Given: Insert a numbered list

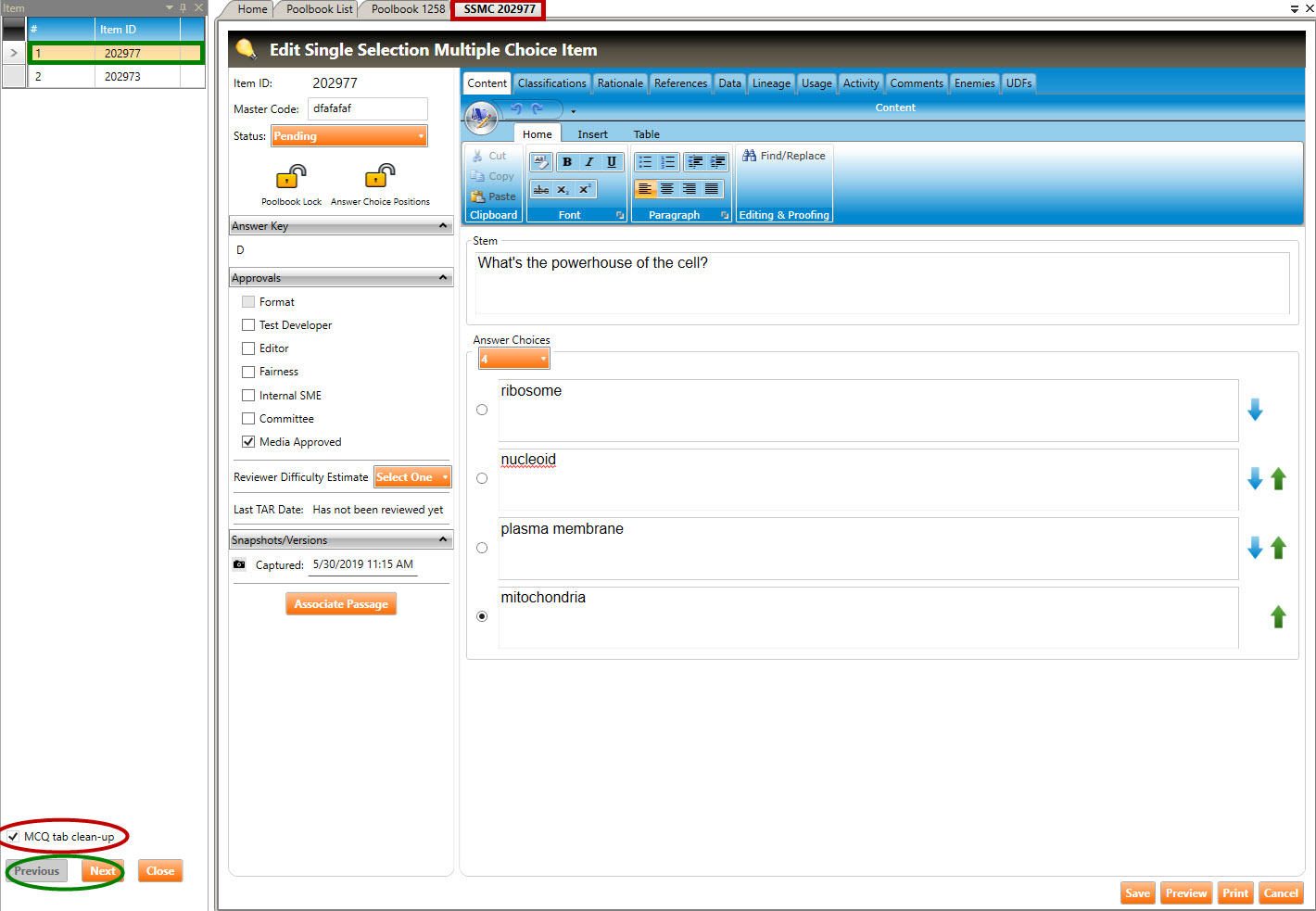Looking at the screenshot, I should pos(667,162).
